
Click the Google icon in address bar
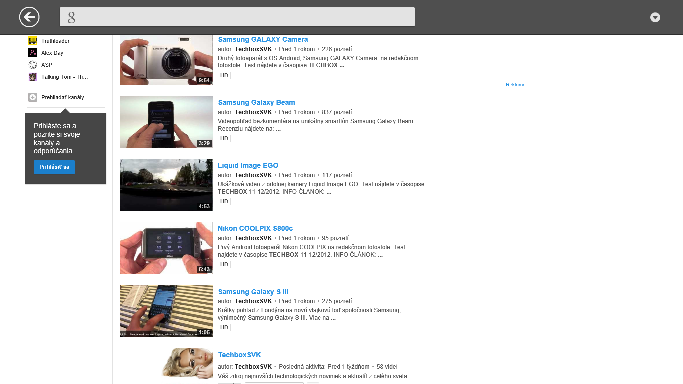(71, 17)
